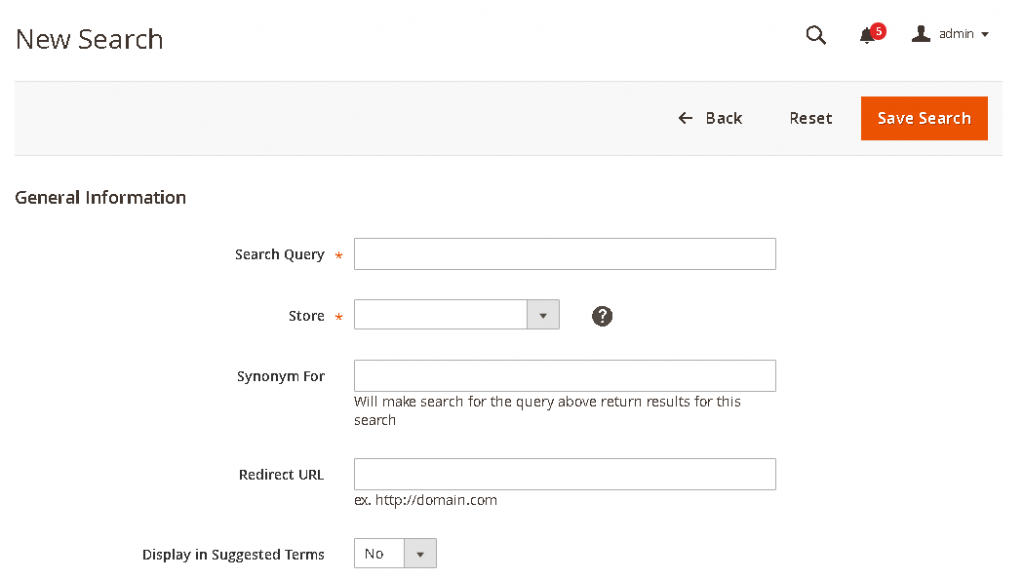Screen dimensions: 1024x579
Task: Click the admin avatar icon
Action: [x=921, y=33]
